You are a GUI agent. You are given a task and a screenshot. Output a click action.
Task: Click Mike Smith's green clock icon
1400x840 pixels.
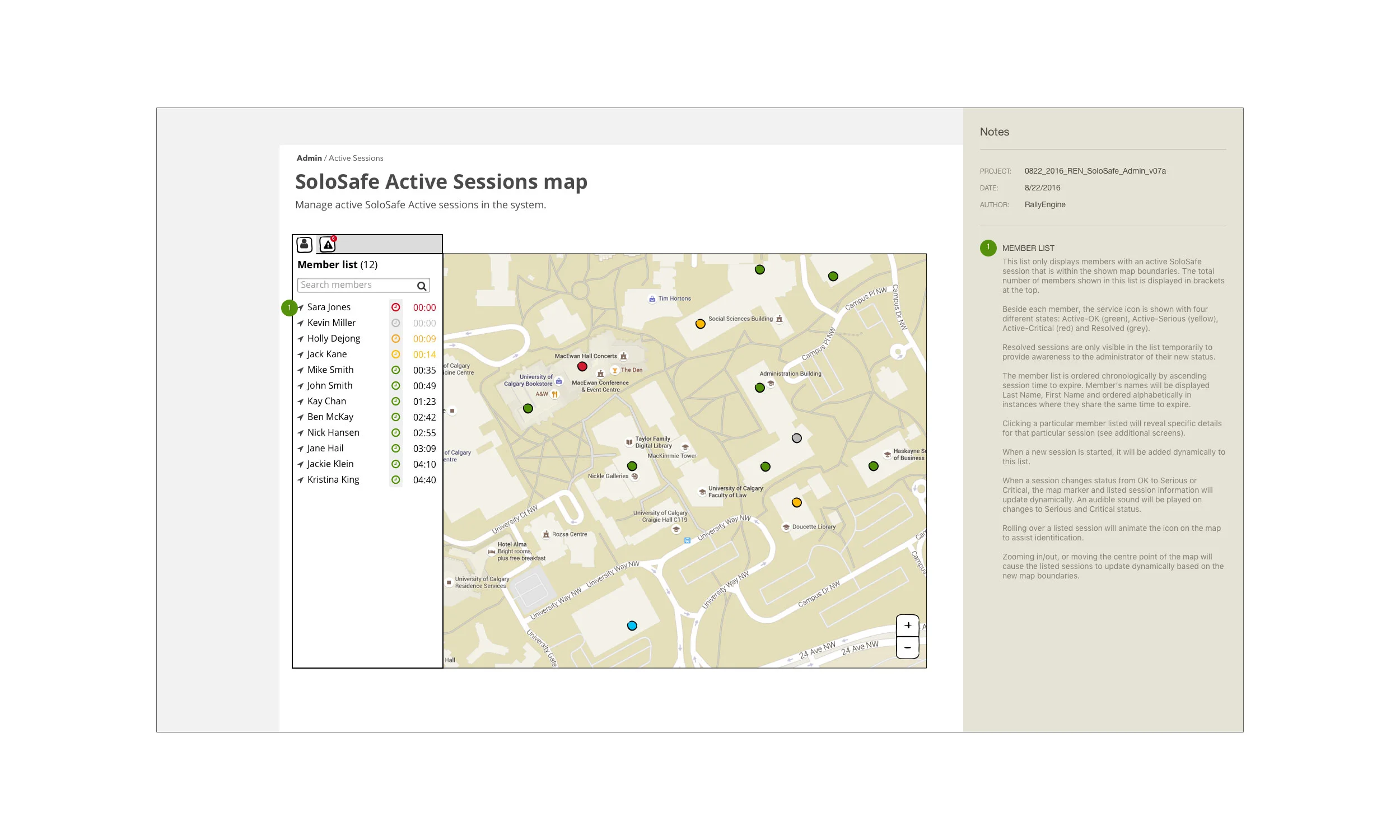click(x=395, y=370)
